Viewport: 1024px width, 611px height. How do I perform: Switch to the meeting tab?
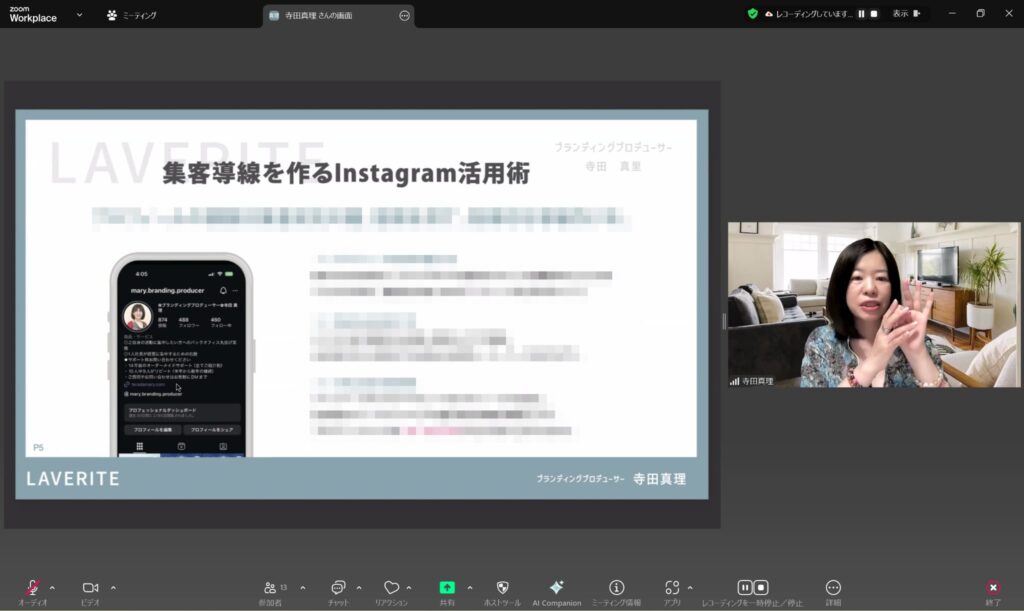tap(132, 15)
